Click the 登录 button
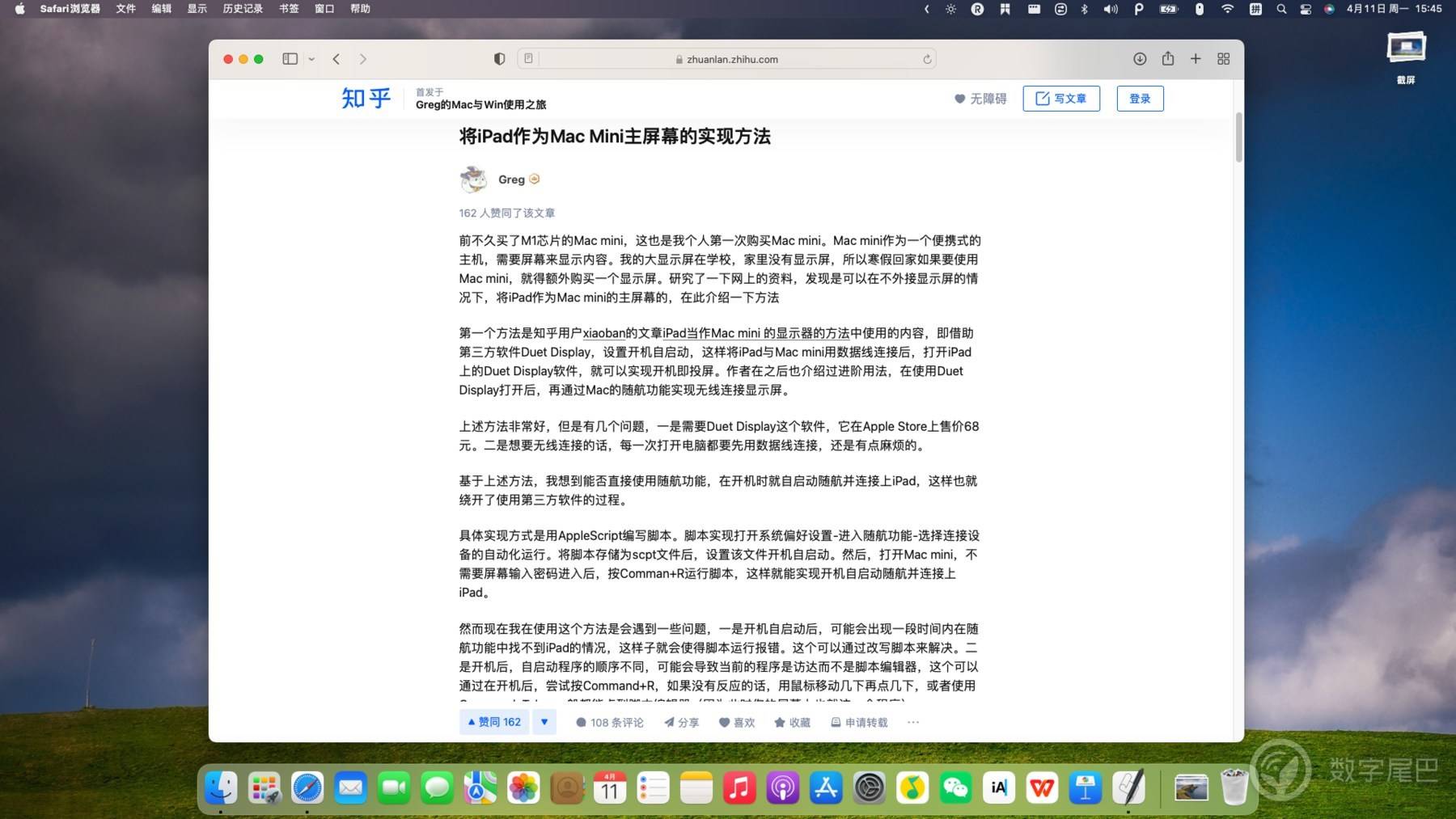1456x819 pixels. pyautogui.click(x=1140, y=99)
